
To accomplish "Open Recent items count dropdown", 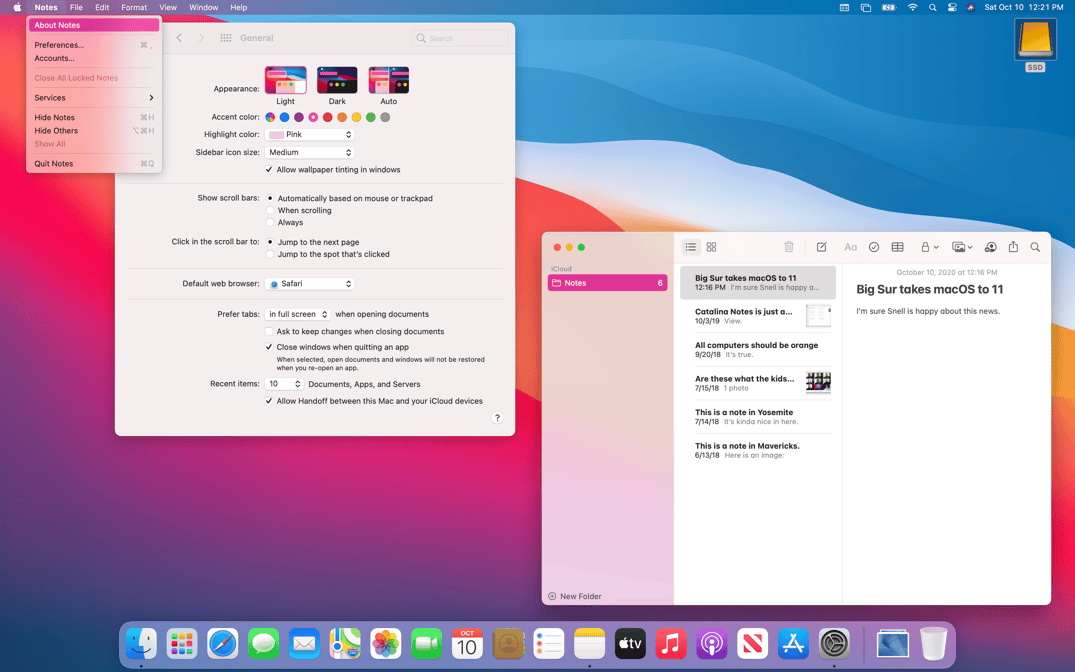I will tap(284, 384).
